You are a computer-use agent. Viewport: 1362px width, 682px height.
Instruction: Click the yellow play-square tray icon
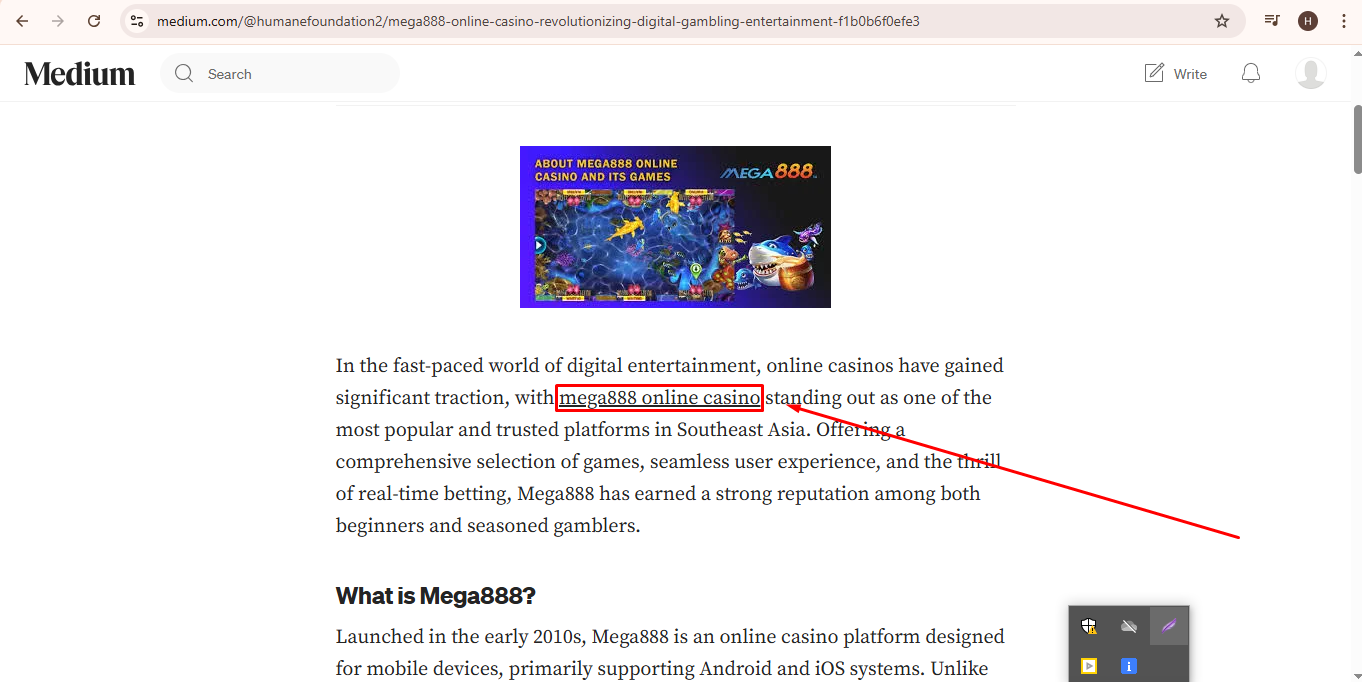(x=1089, y=665)
